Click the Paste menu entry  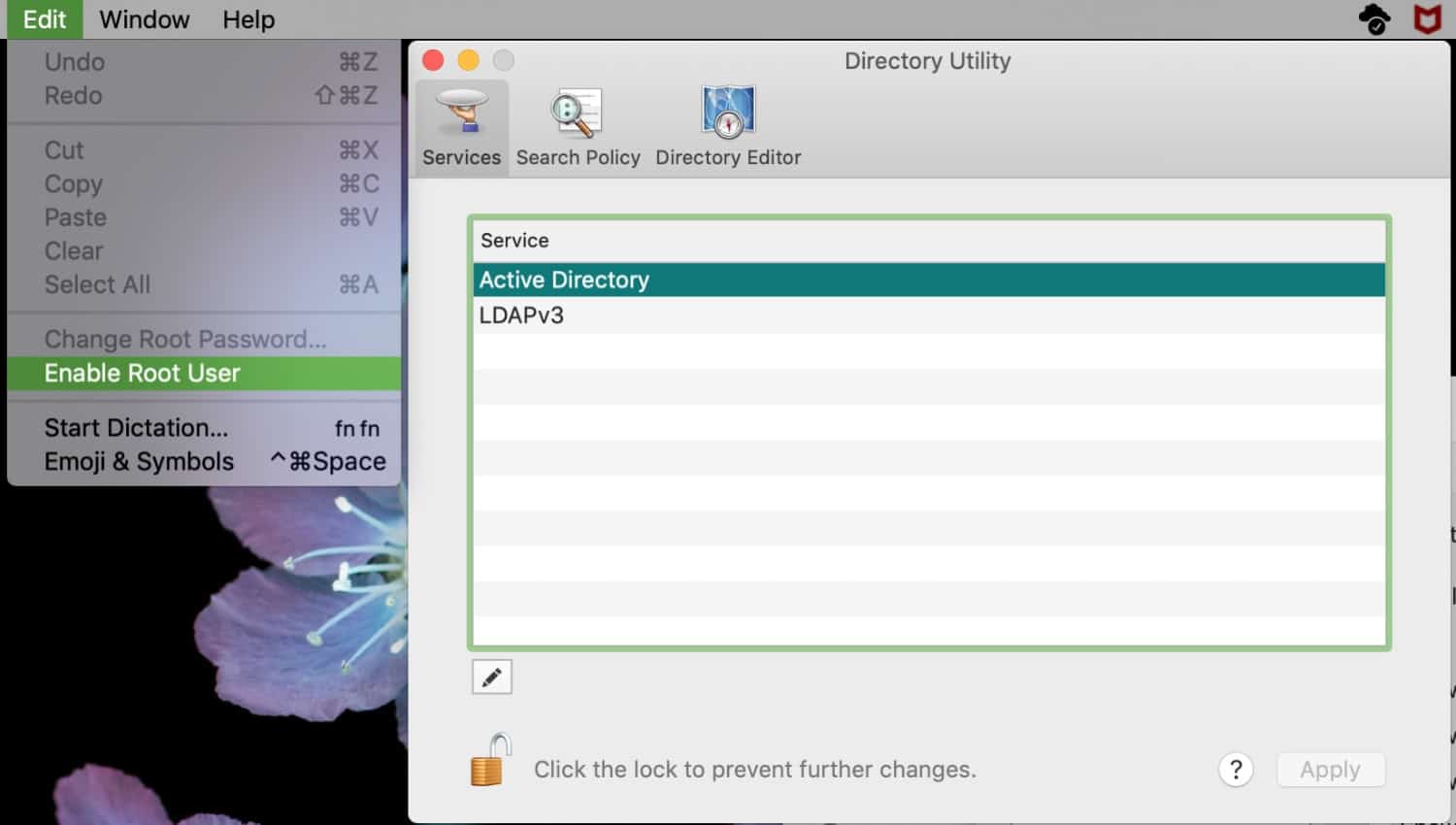point(204,217)
